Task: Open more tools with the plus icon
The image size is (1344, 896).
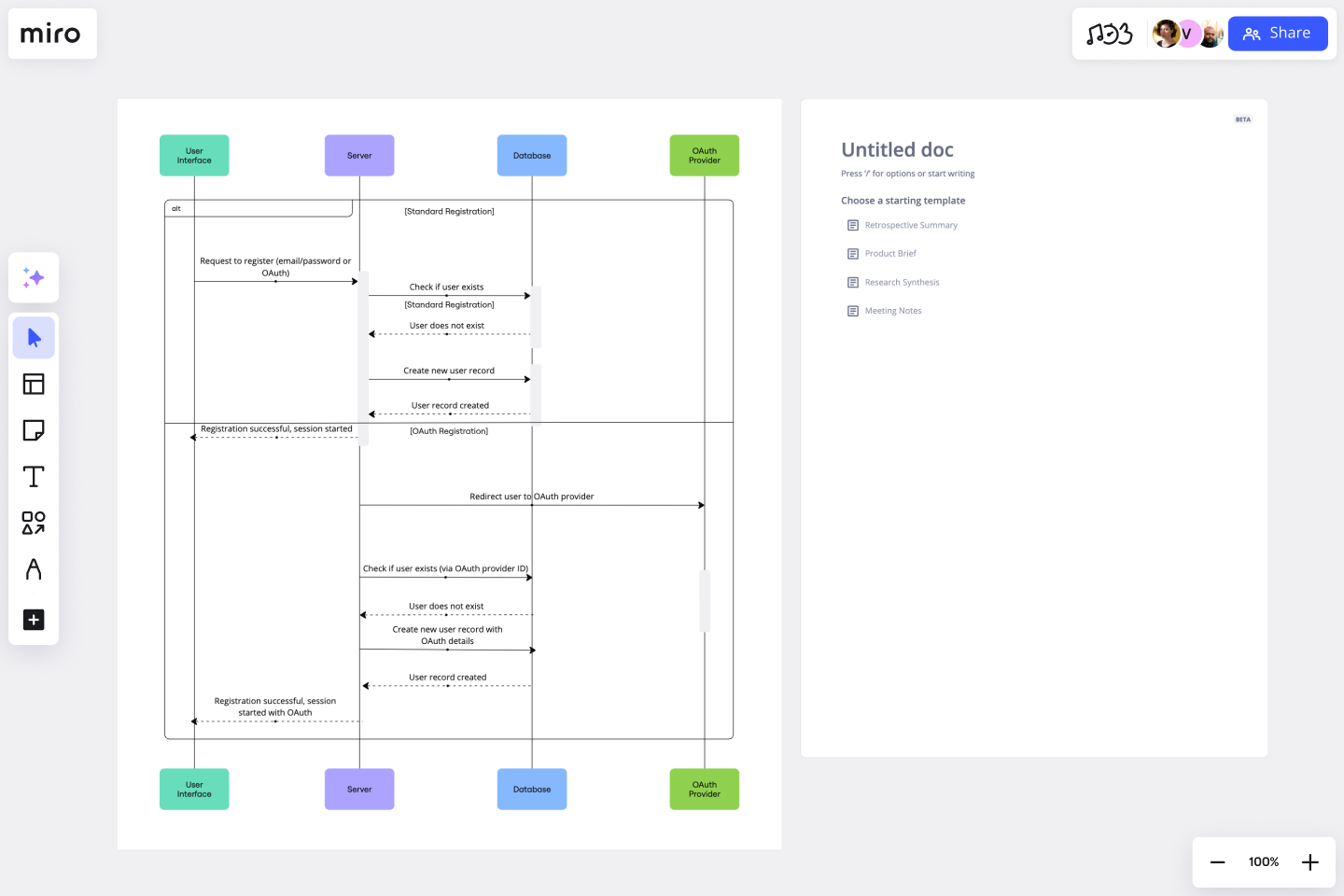Action: click(34, 620)
